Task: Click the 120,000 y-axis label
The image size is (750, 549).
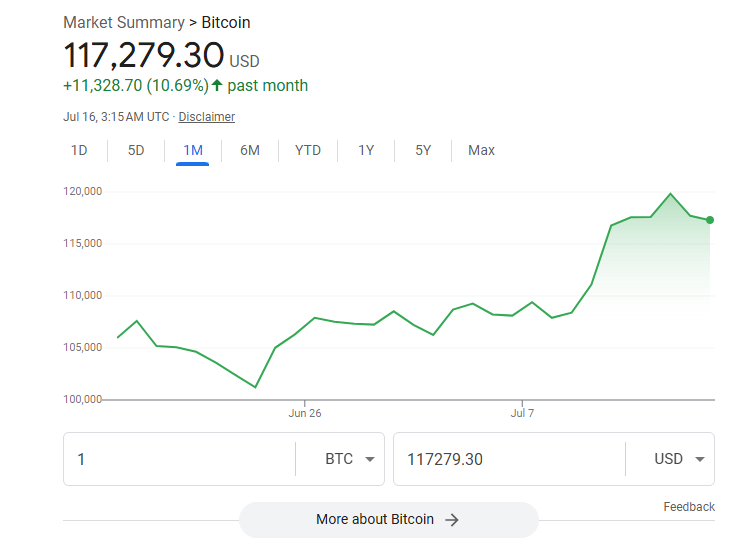Action: pyautogui.click(x=83, y=191)
